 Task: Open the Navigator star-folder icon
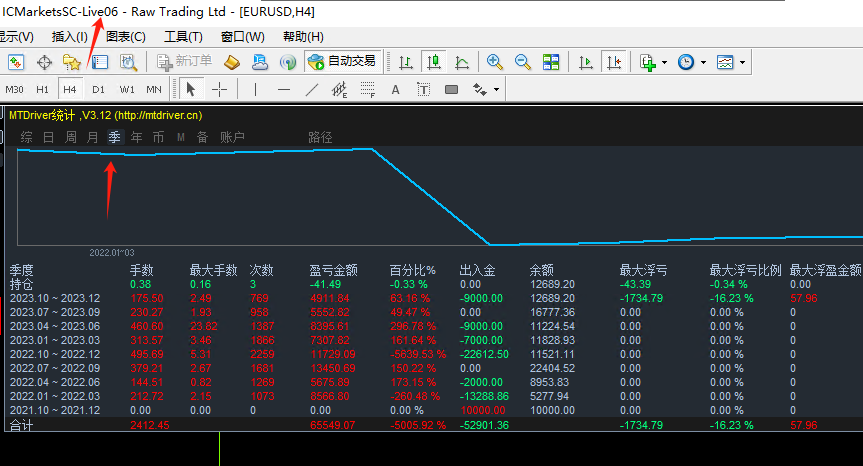pos(72,62)
